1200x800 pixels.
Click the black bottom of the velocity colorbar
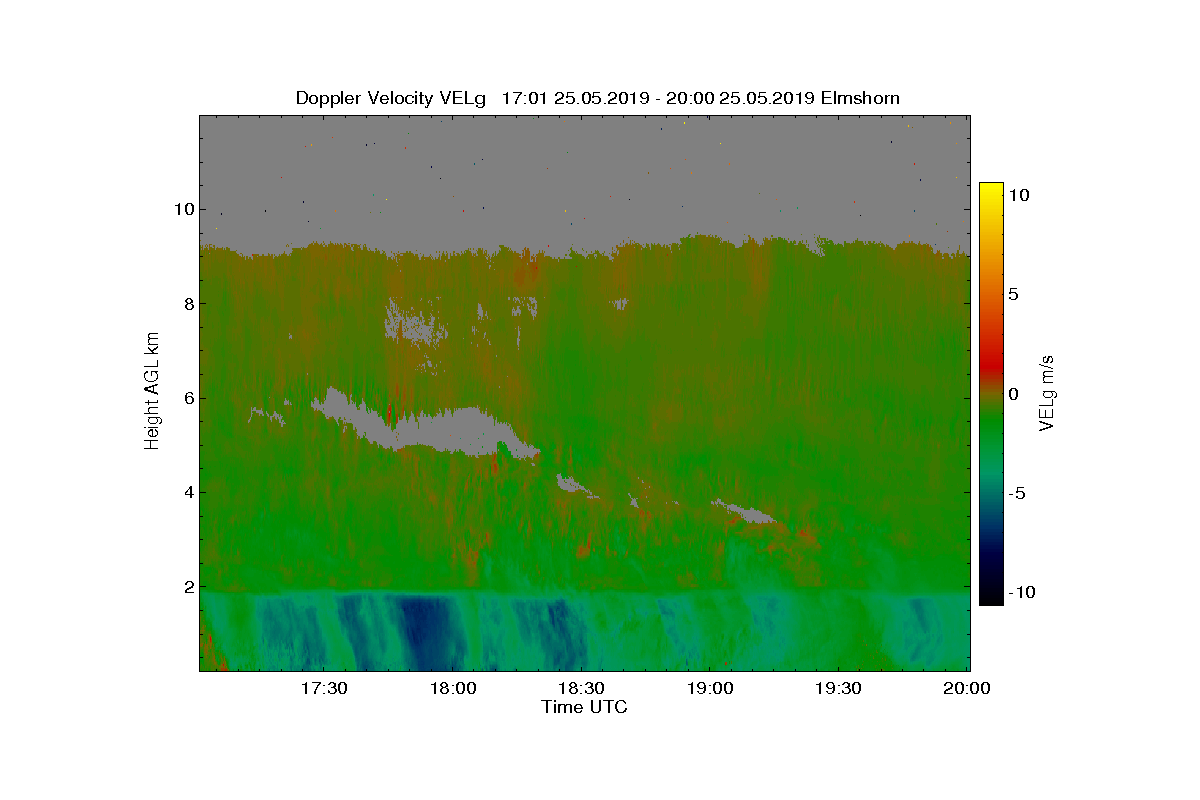coord(990,596)
